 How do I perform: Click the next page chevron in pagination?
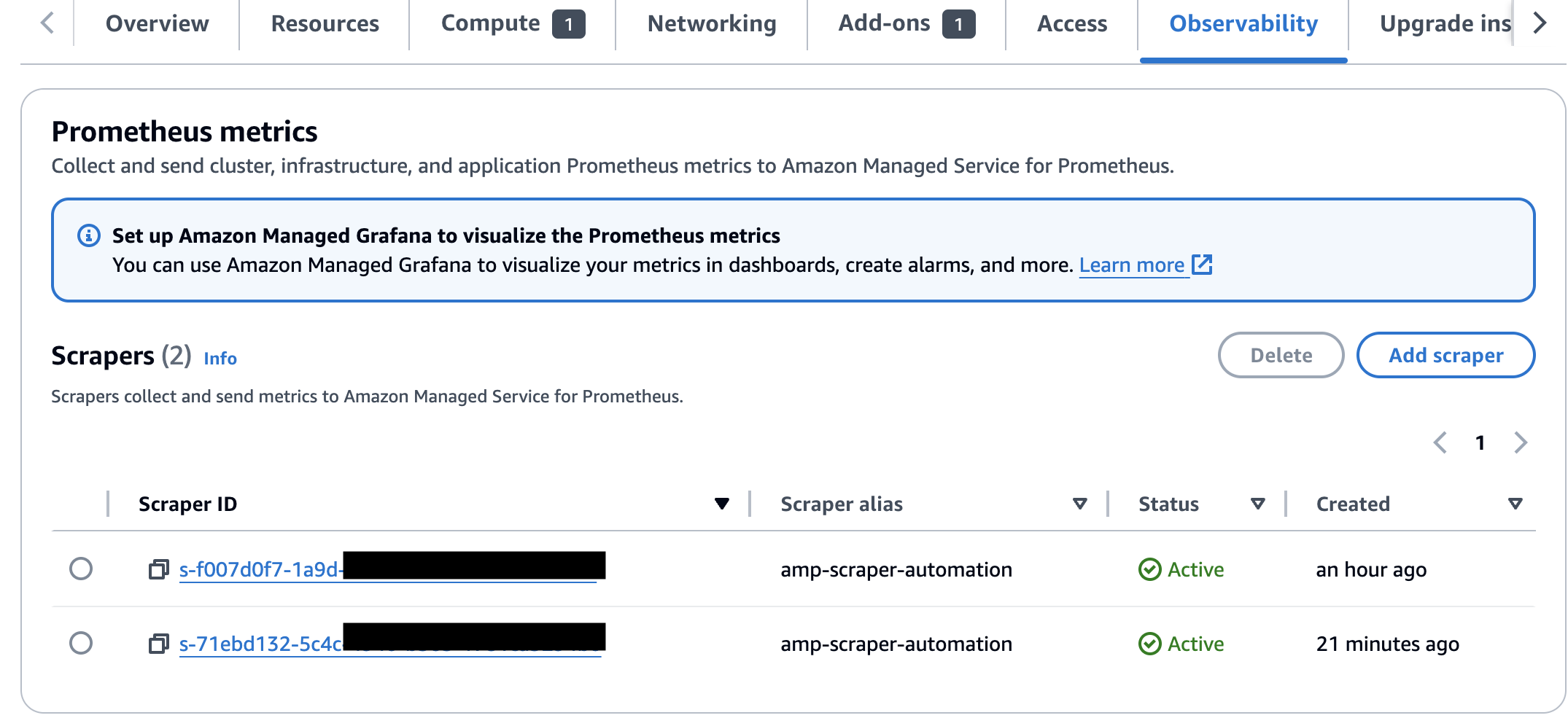pyautogui.click(x=1521, y=442)
